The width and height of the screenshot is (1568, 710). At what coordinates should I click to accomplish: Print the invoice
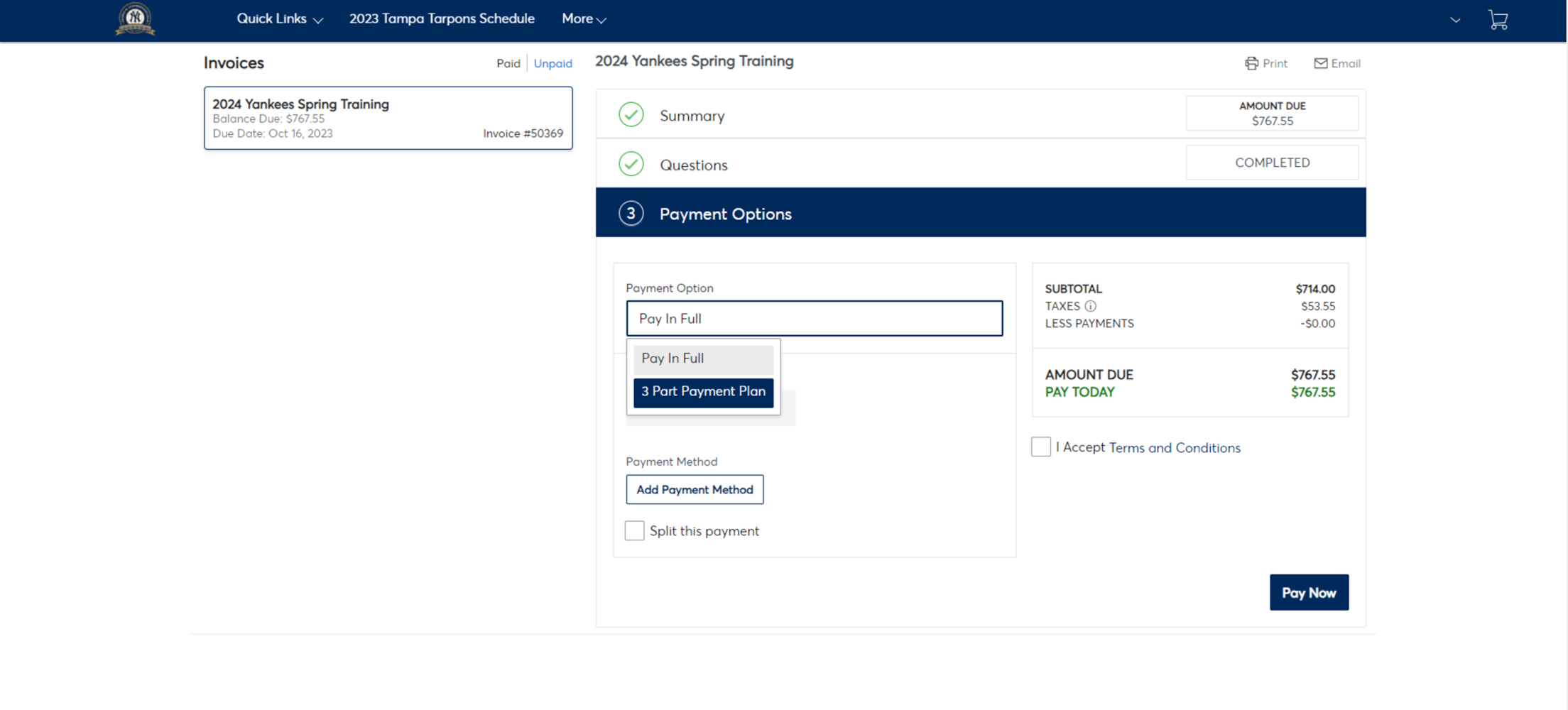coord(1266,63)
